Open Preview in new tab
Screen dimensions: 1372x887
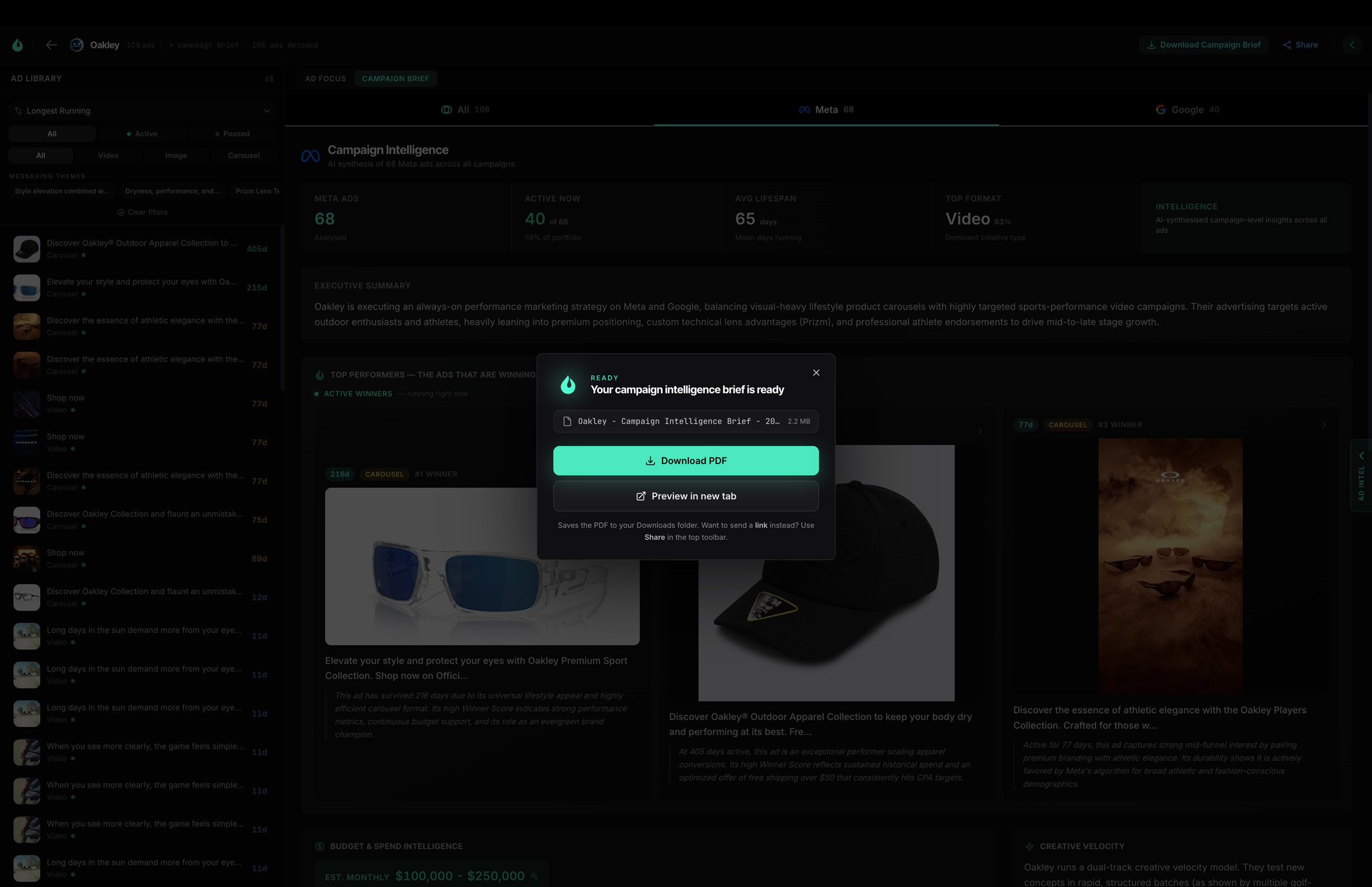(685, 496)
